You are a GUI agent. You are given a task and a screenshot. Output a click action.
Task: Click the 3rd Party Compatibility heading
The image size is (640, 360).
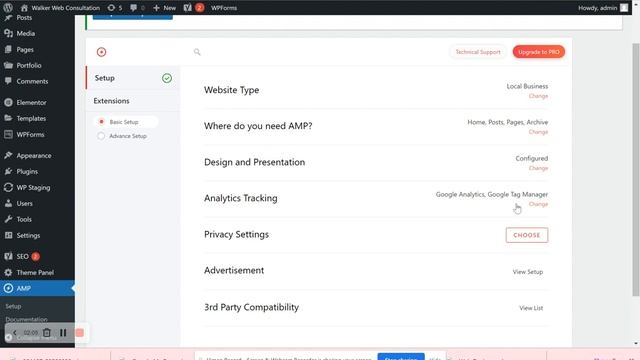pos(251,307)
